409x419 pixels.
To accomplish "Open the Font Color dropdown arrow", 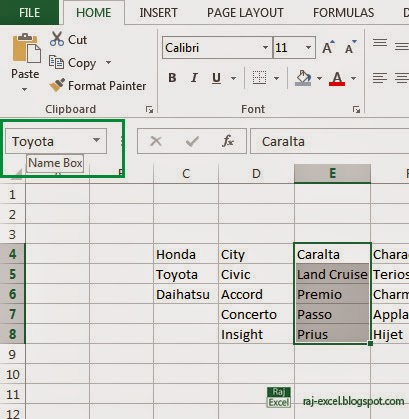I will point(353,79).
